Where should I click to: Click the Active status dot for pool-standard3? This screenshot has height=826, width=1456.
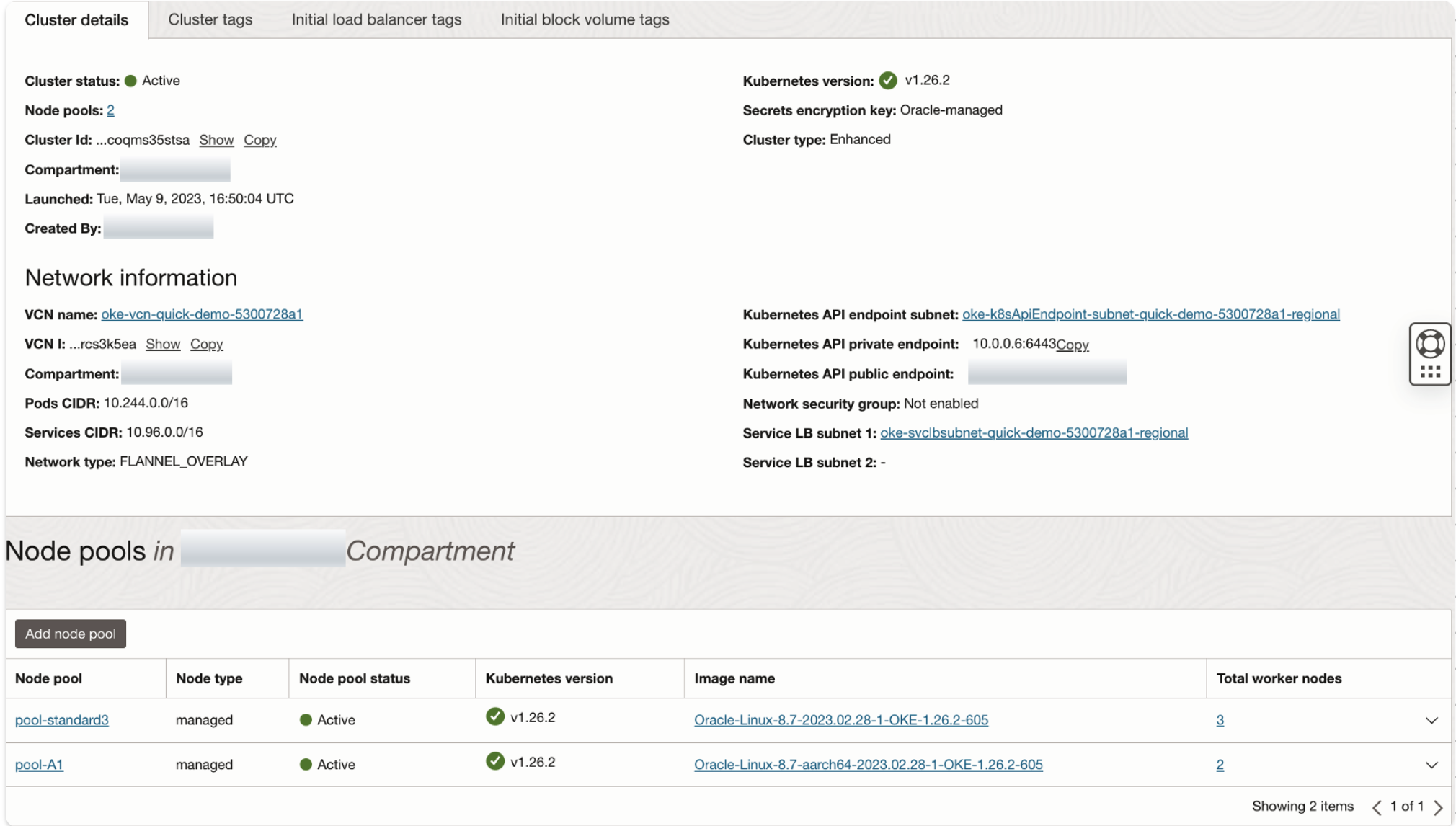306,719
